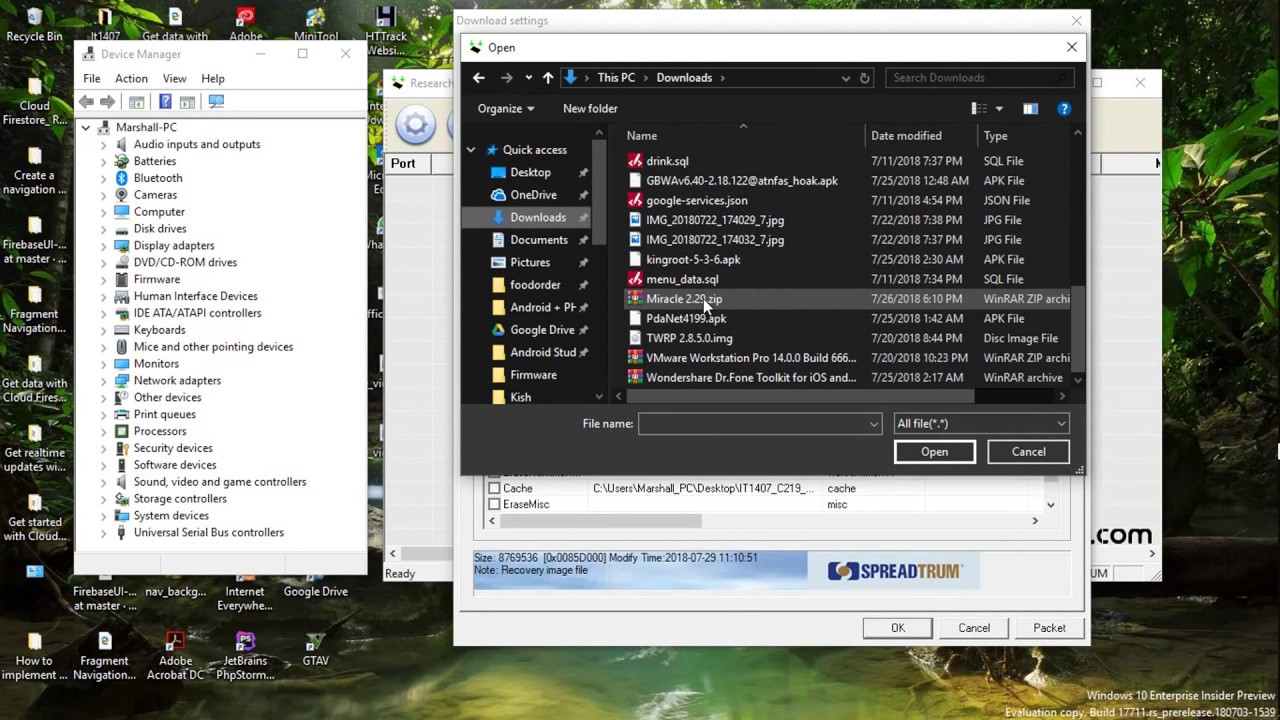Select Recycle Bin desktop icon
This screenshot has height=720, width=1280.
(x=34, y=26)
